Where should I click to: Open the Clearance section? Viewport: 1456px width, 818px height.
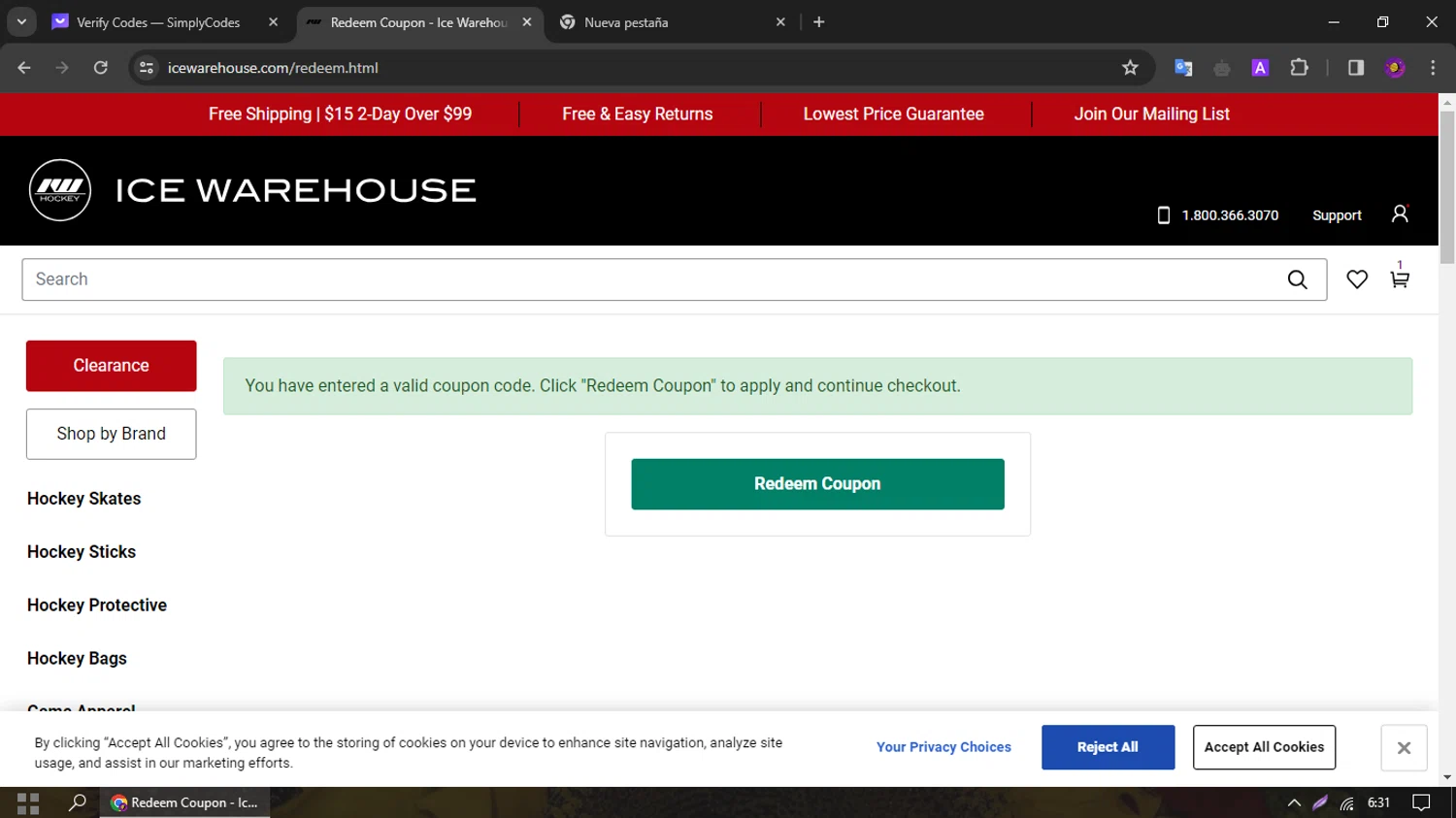(x=111, y=366)
